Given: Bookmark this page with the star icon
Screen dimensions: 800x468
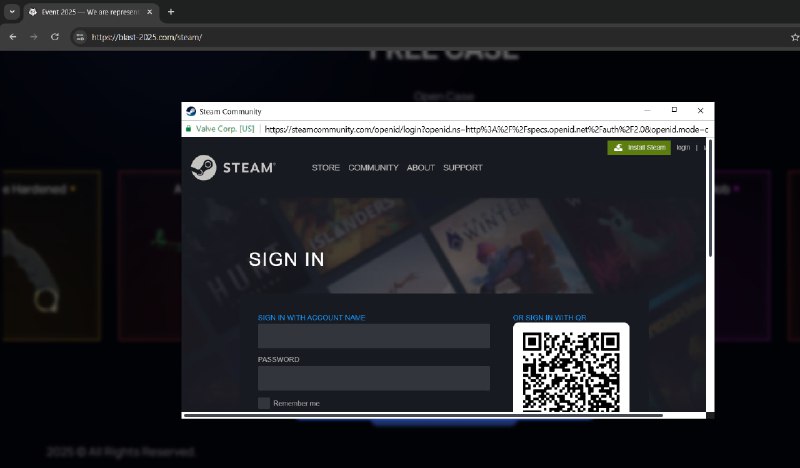Looking at the screenshot, I should click(794, 37).
